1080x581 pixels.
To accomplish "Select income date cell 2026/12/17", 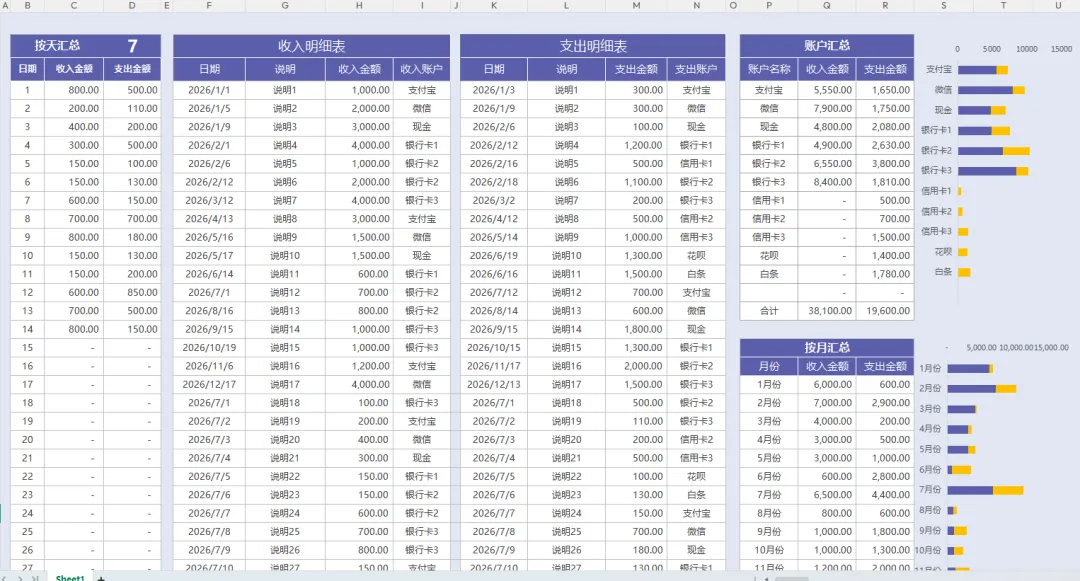I will 209,384.
